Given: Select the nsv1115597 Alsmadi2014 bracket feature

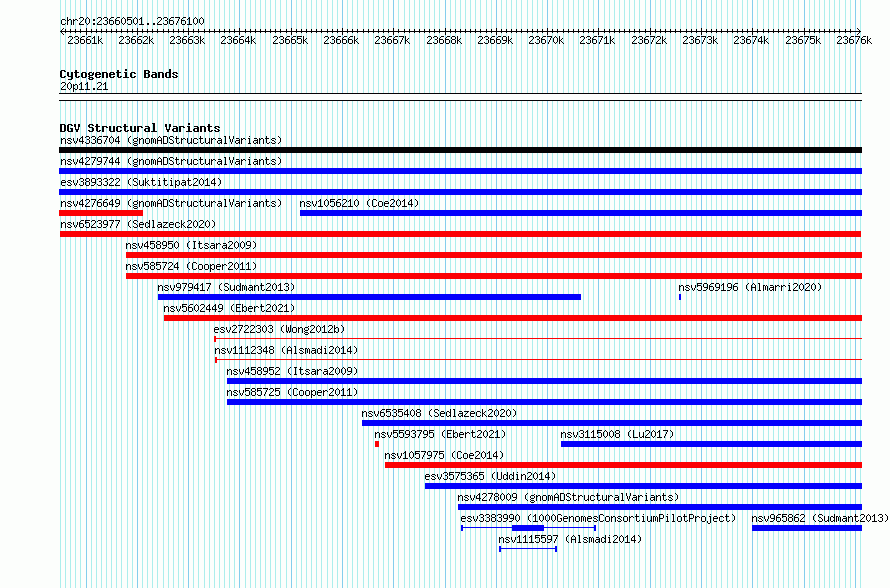Looking at the screenshot, I should pos(528,549).
